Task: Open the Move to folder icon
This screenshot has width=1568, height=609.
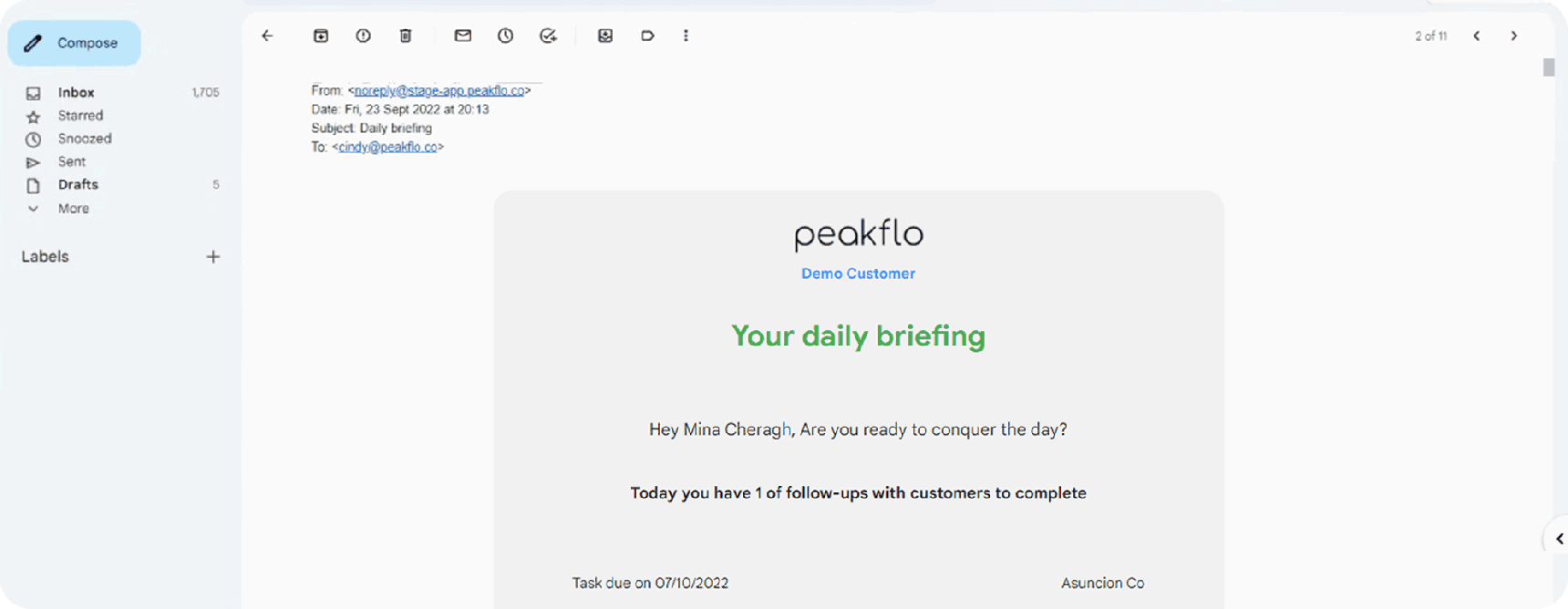Action: (605, 36)
